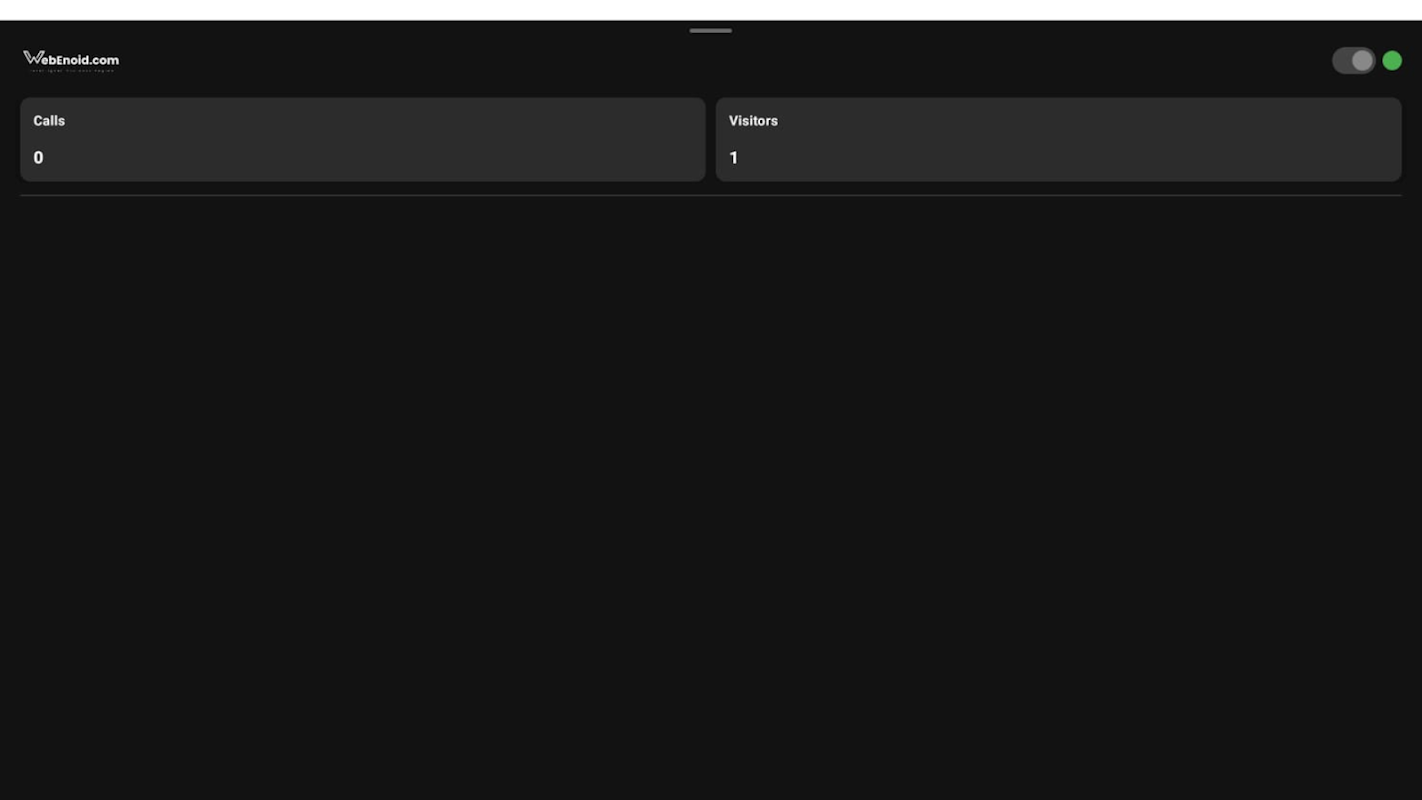Image resolution: width=1422 pixels, height=800 pixels.
Task: Click the gap between Calls and Visitors cards
Action: [711, 139]
